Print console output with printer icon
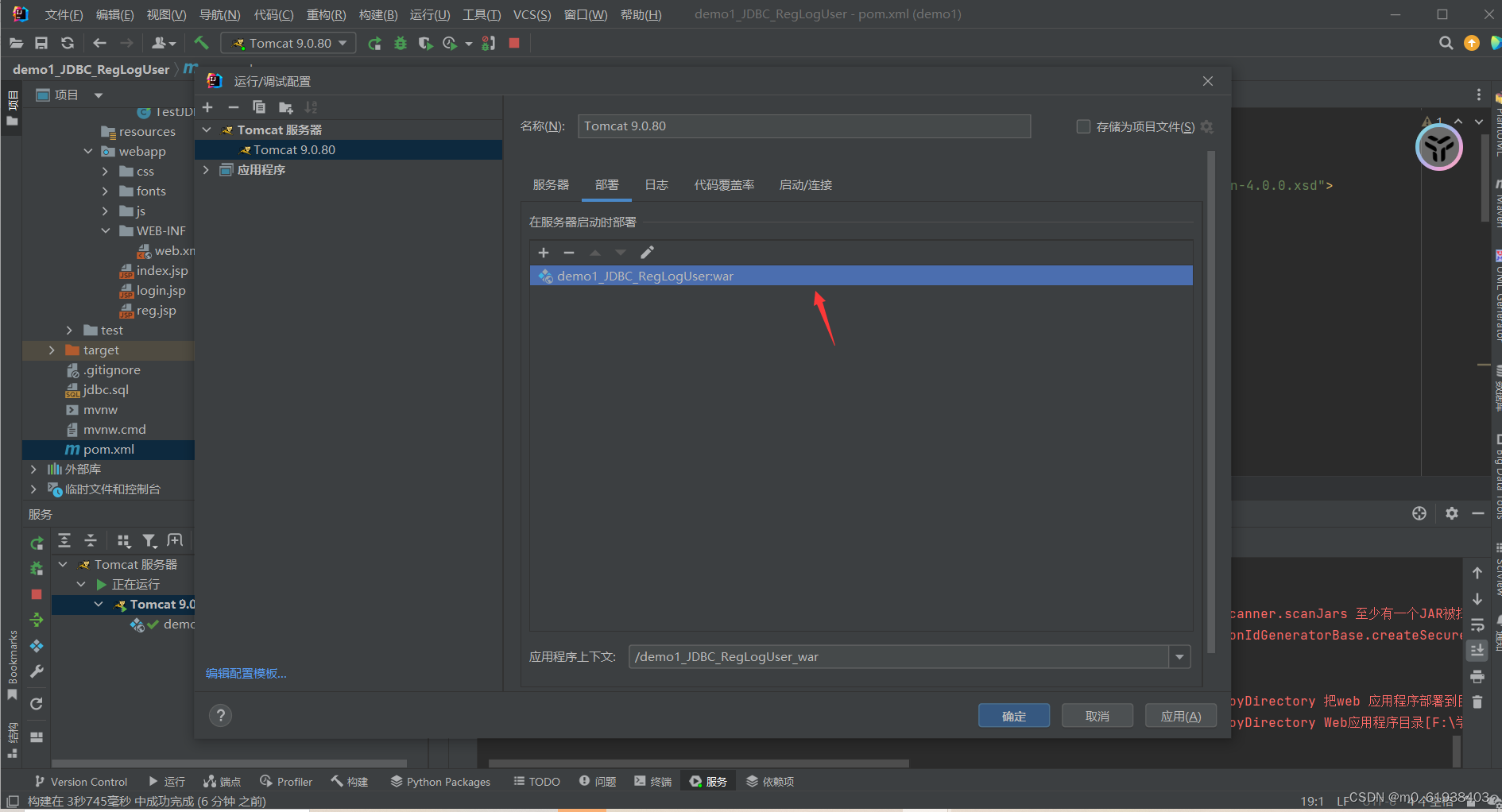 [1477, 677]
